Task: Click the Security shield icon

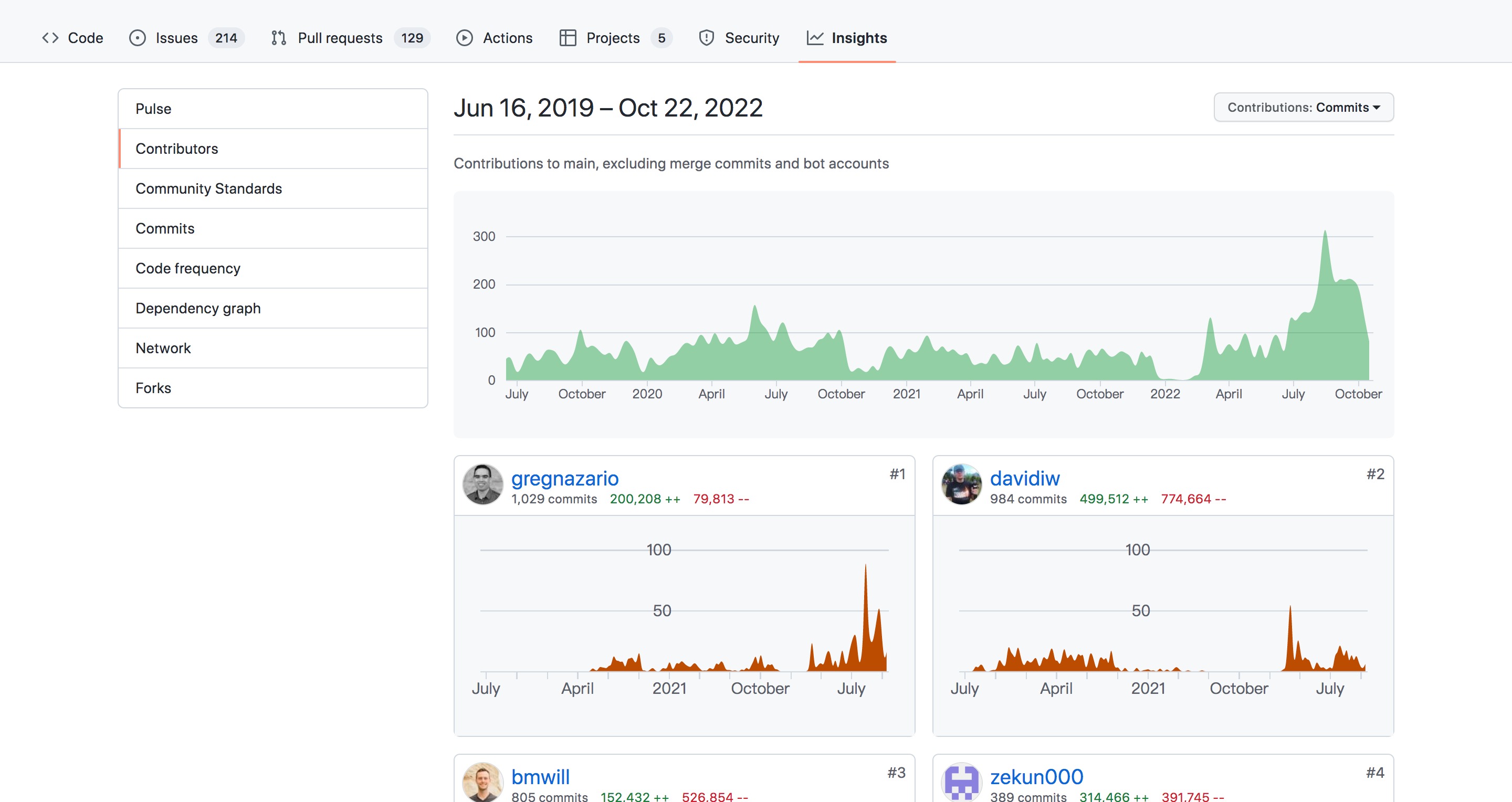Action: (x=707, y=38)
